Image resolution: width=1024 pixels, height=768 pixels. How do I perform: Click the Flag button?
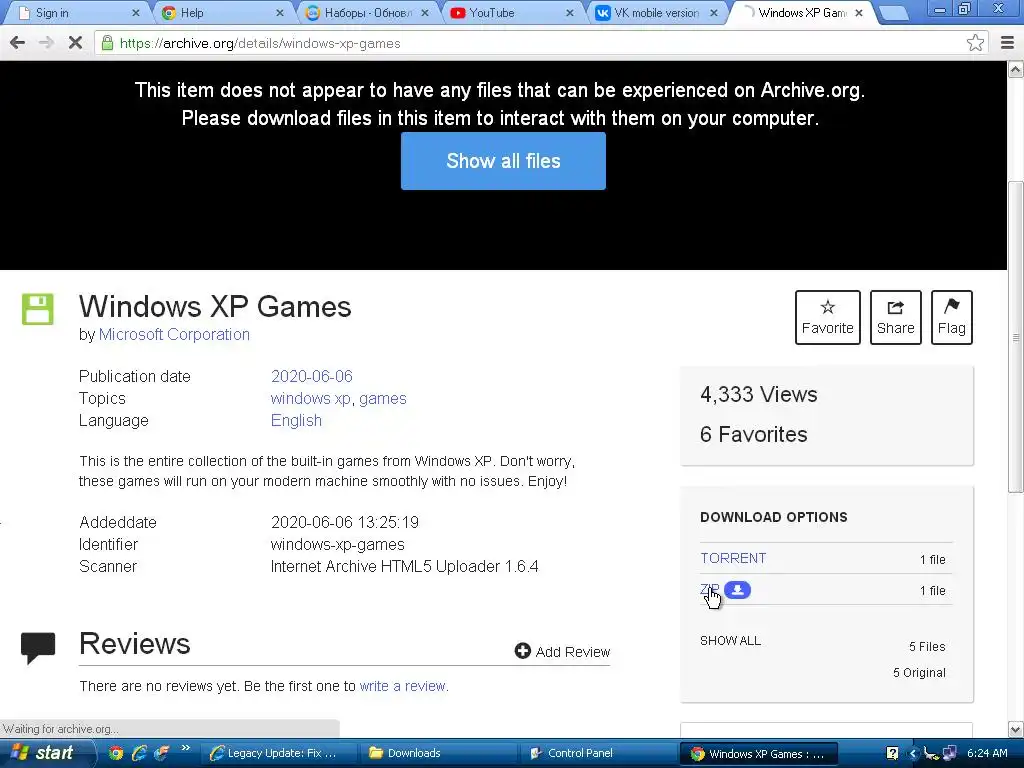point(952,317)
